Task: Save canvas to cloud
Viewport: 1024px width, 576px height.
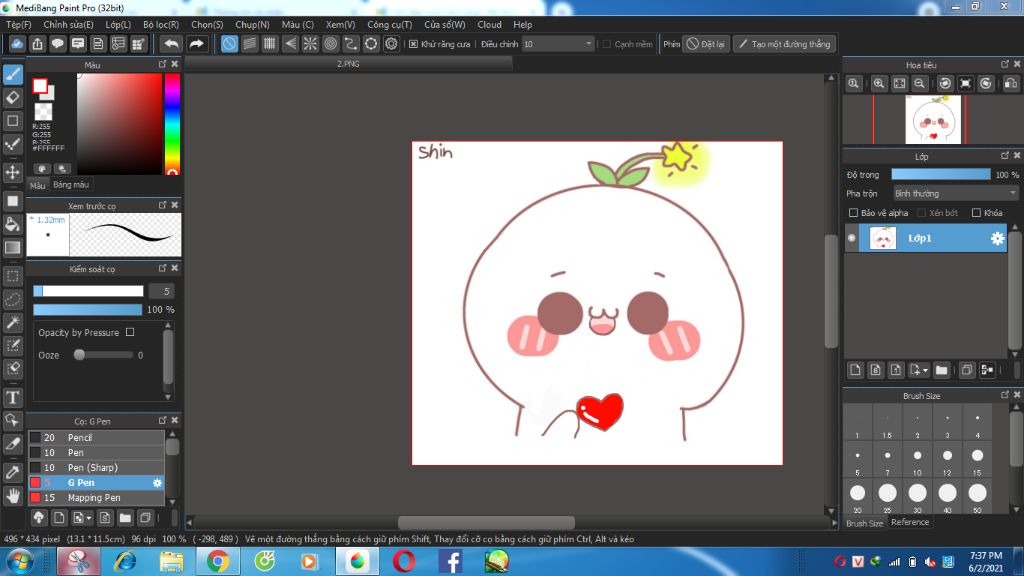Action: (17, 44)
